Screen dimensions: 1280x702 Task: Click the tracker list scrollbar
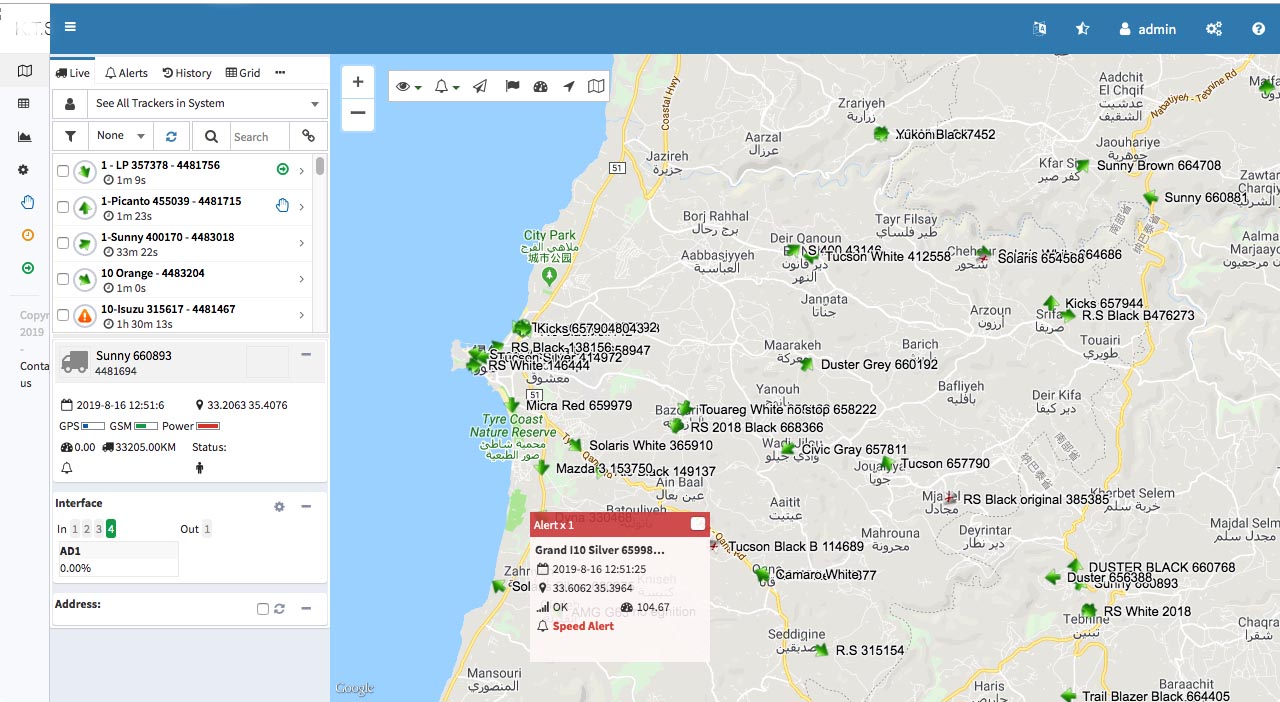[320, 166]
